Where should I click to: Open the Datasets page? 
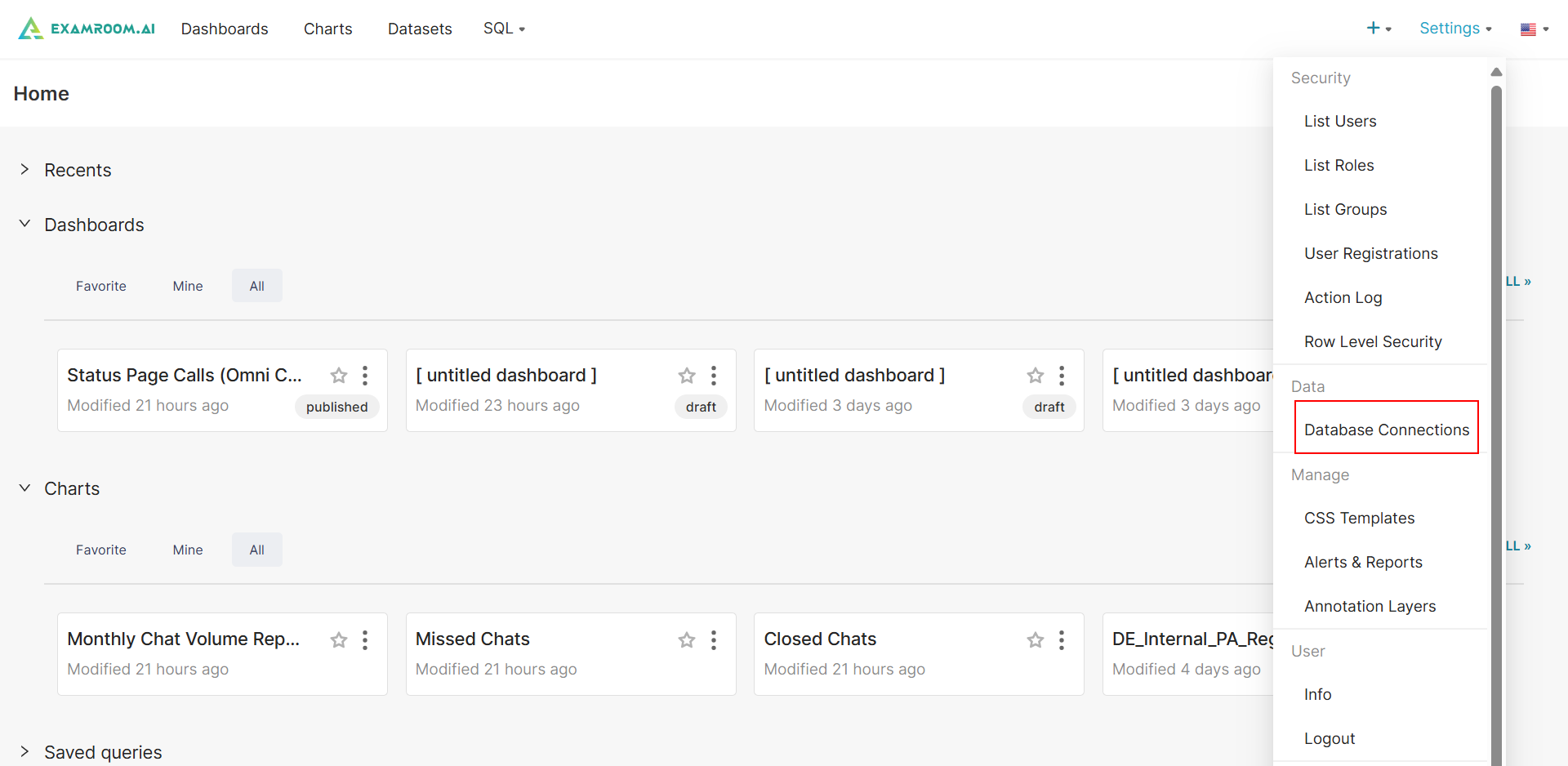(420, 29)
